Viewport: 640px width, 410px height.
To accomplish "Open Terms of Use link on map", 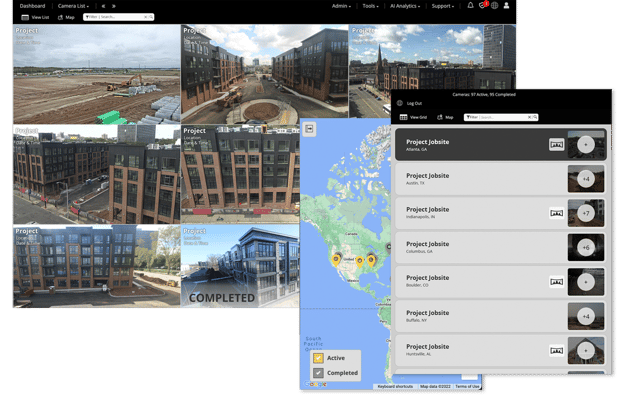I will click(x=467, y=386).
